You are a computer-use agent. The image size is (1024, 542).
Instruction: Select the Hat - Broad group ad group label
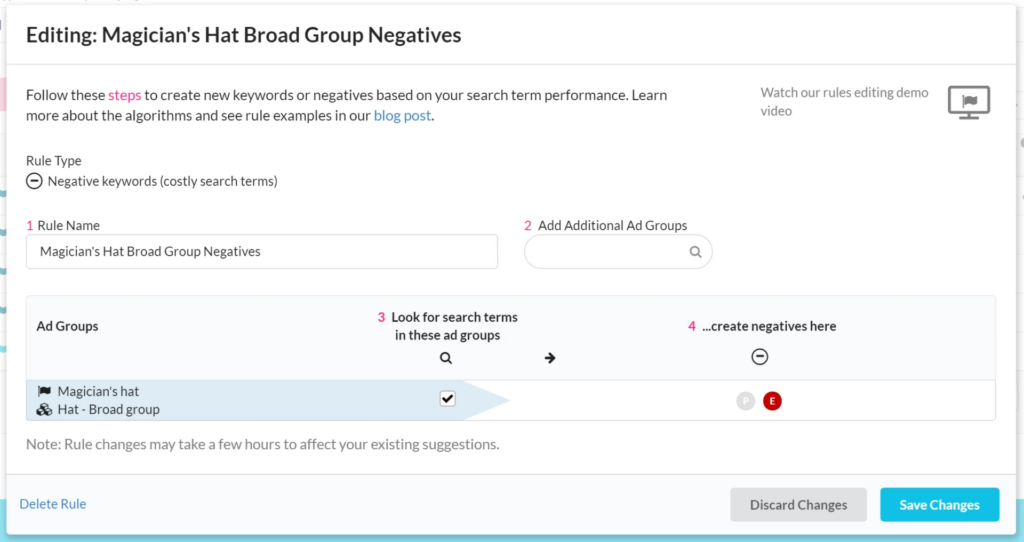point(108,409)
